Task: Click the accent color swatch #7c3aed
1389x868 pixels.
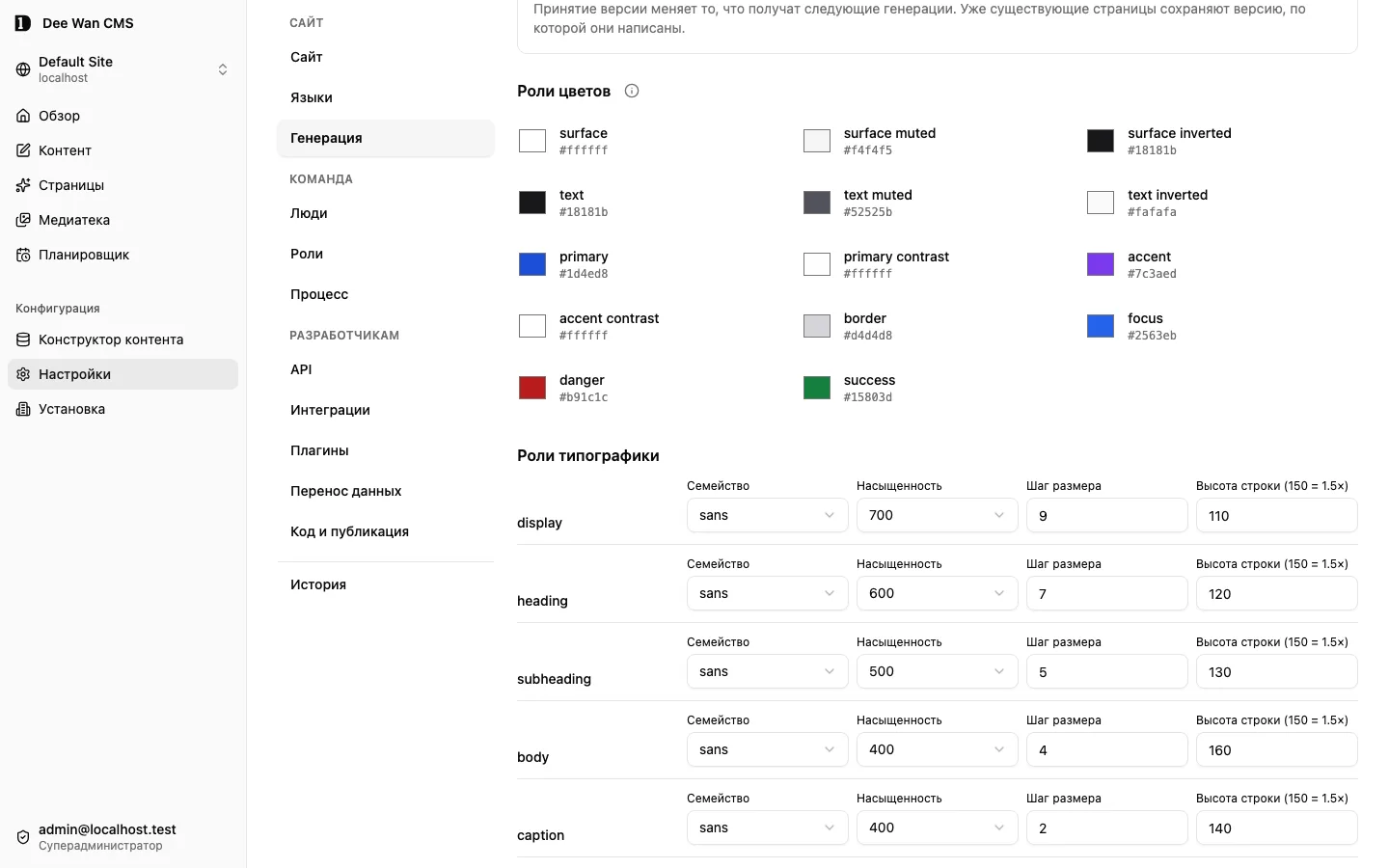Action: click(x=1101, y=264)
